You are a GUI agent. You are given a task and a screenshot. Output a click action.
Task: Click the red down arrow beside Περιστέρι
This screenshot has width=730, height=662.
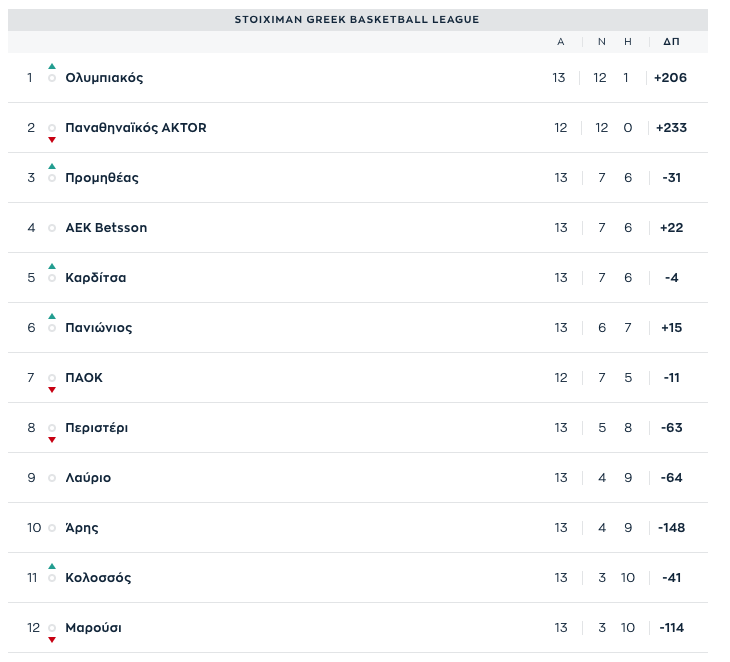tap(52, 440)
